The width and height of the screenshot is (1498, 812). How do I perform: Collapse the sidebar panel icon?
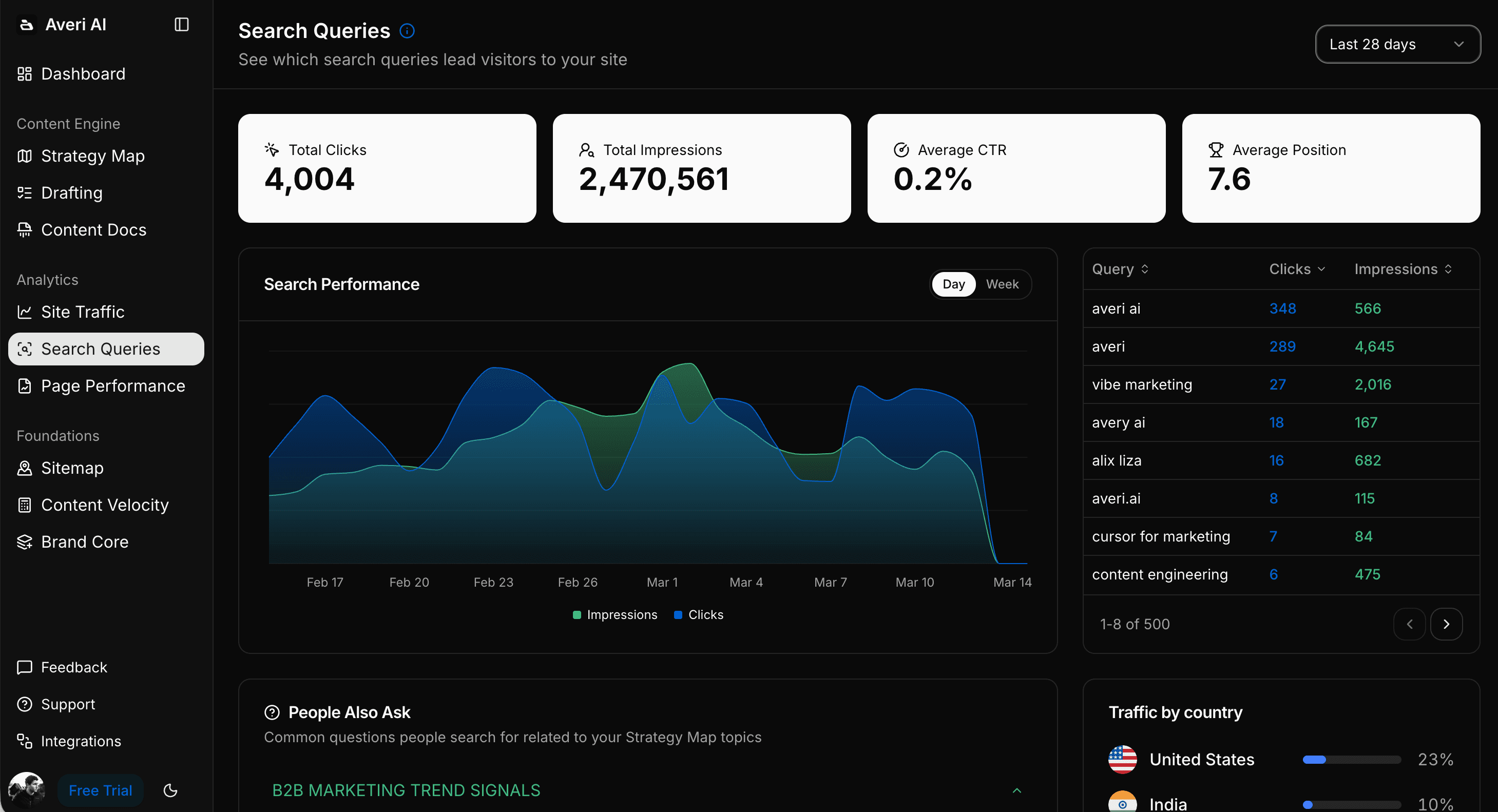[181, 25]
